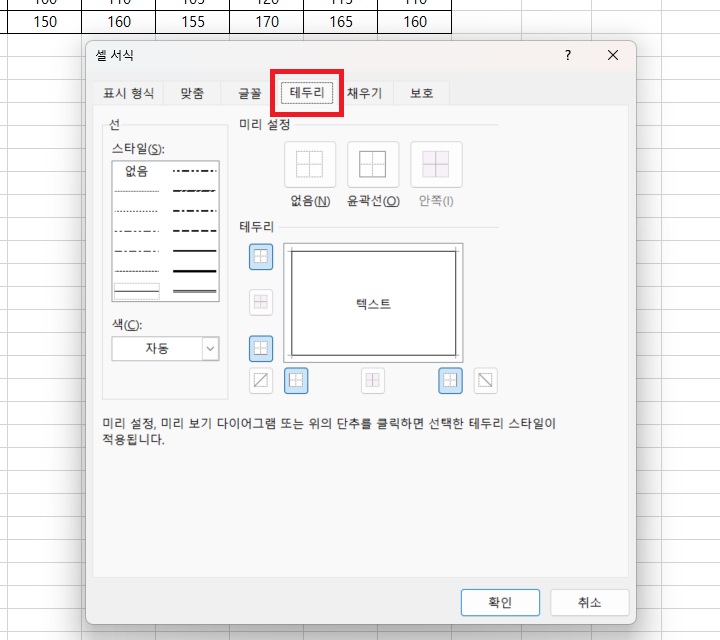Apply the 안쪽(I) inside preset
Image resolution: width=720 pixels, height=640 pixels.
(x=436, y=164)
